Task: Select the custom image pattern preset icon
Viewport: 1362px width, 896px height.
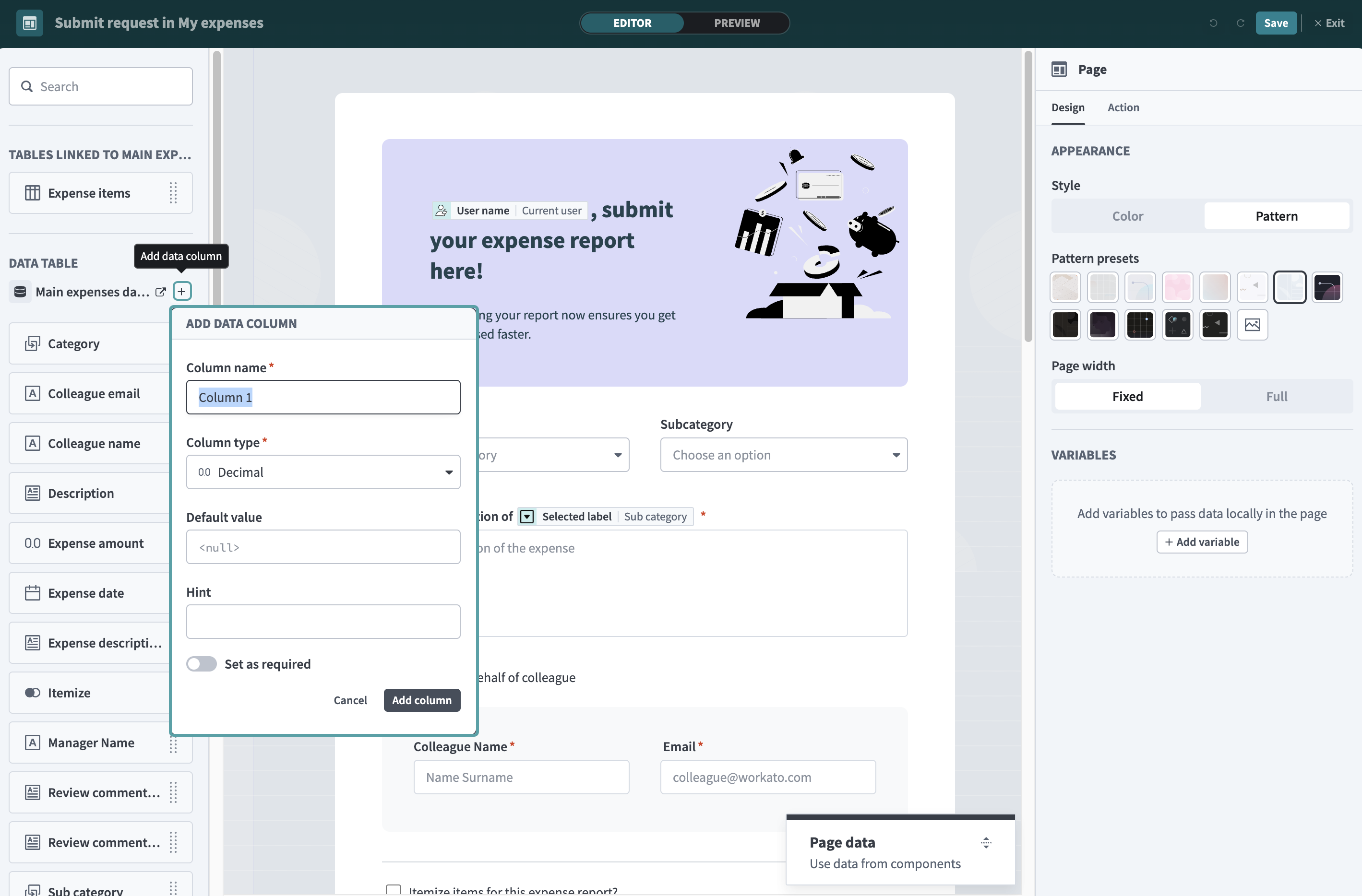Action: click(1252, 325)
